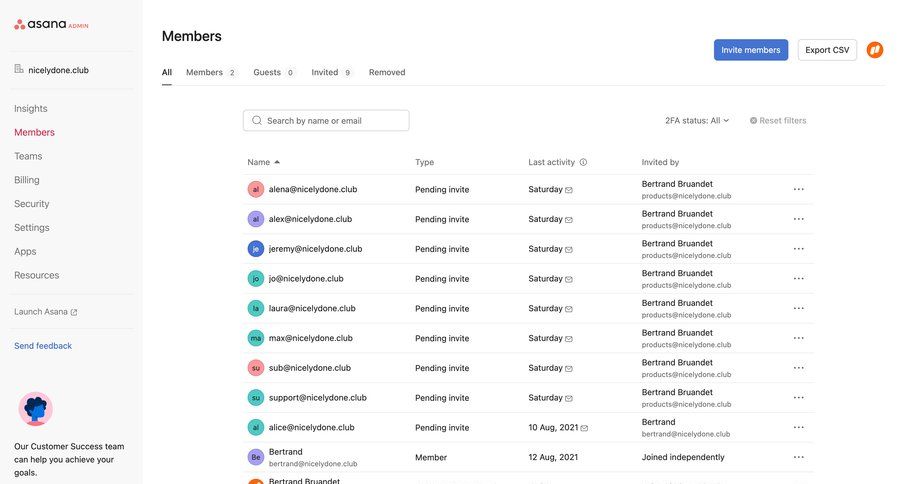Open more actions for sub@nicelydone.club

[x=798, y=368]
